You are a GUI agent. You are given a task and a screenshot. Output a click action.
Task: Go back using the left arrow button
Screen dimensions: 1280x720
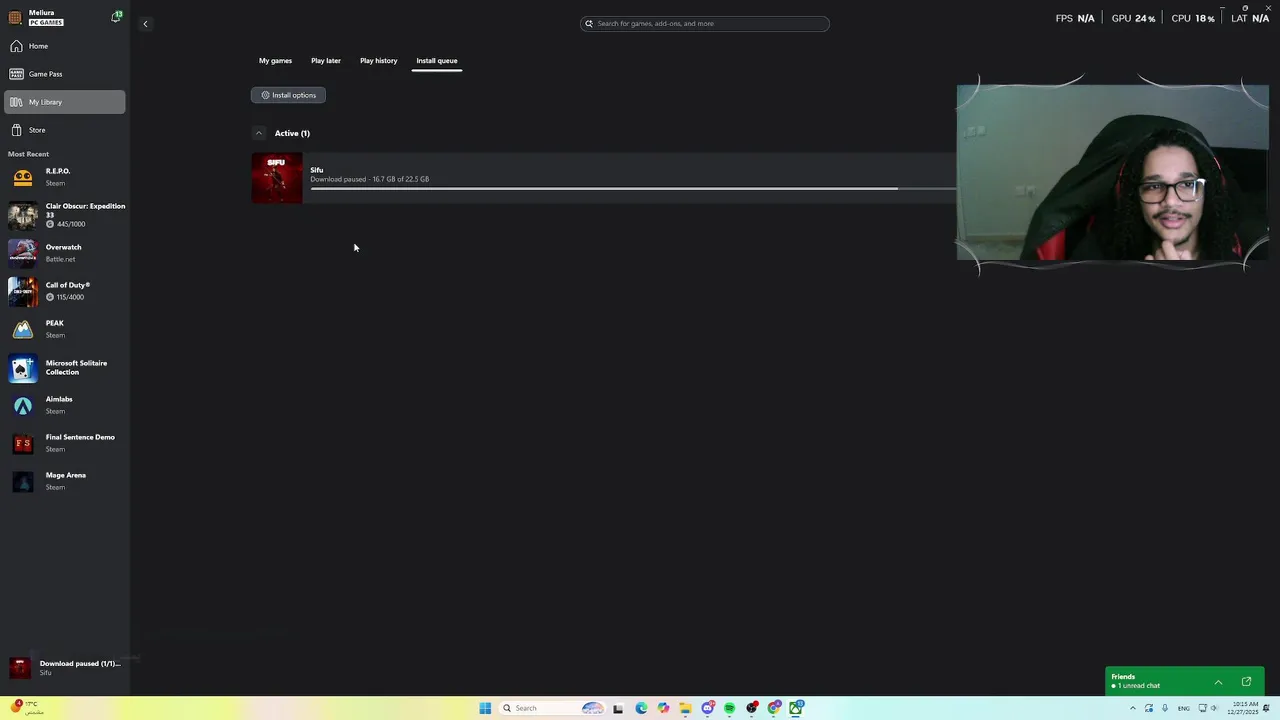tap(145, 23)
